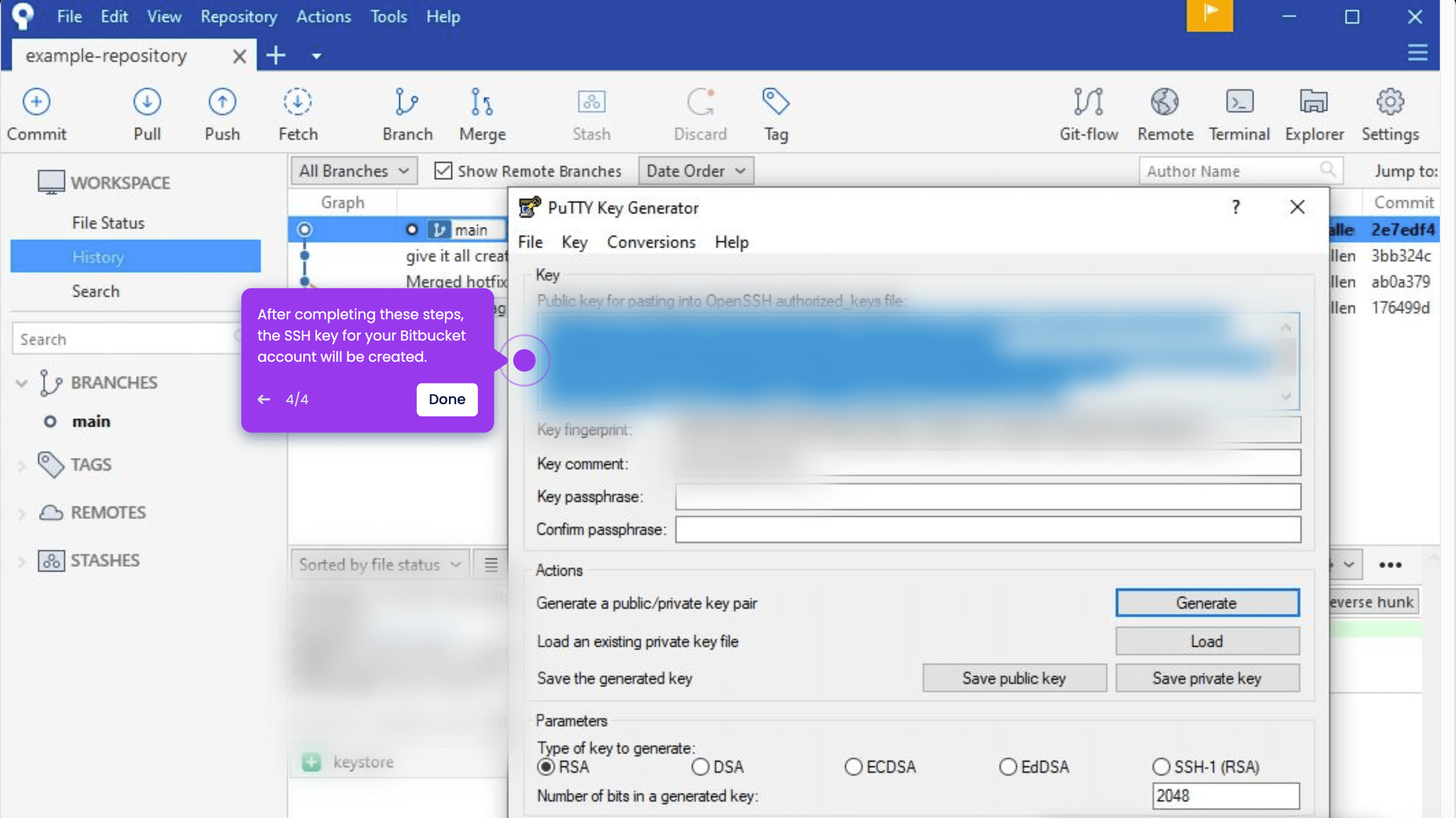Click the three-dots more options button
The image size is (1456, 818).
pos(1389,564)
